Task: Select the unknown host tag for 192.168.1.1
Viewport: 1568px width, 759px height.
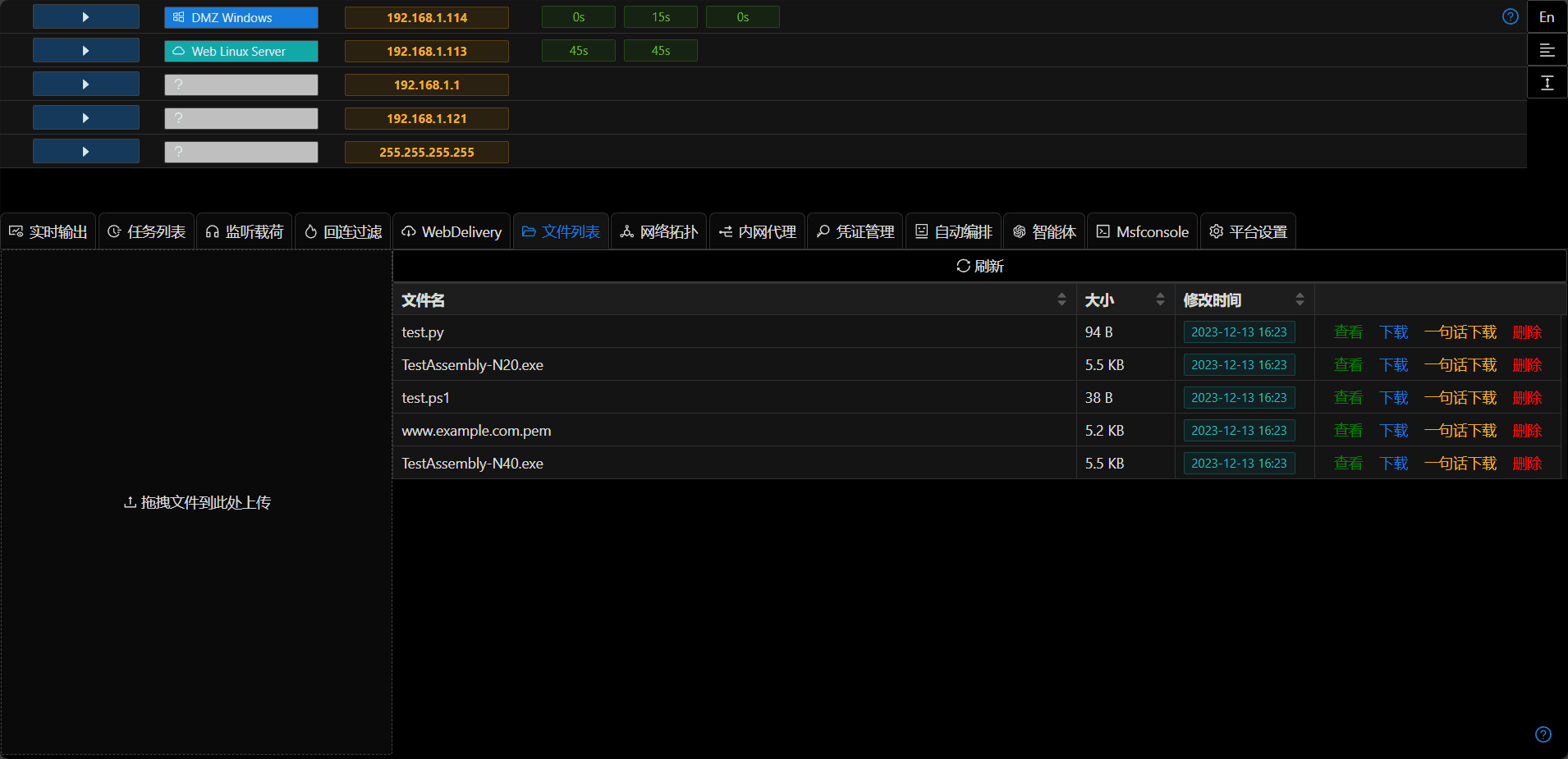Action: tap(241, 85)
